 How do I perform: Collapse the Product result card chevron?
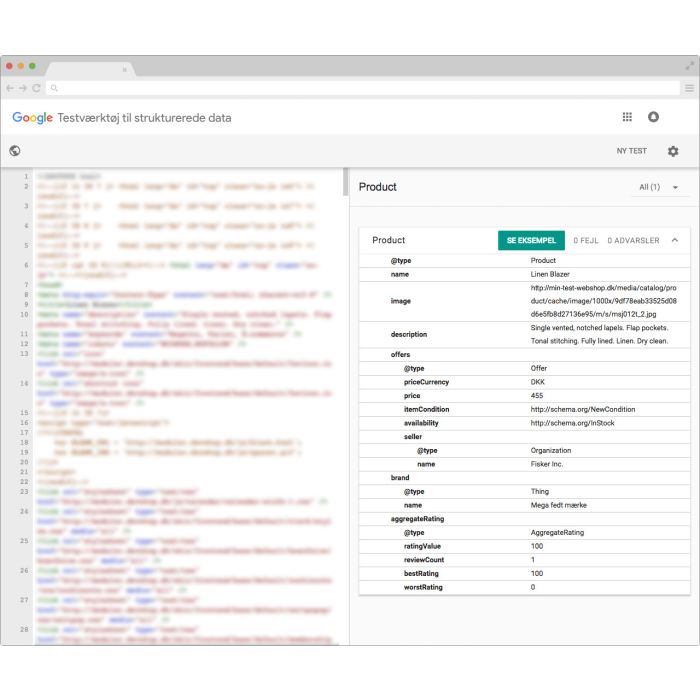tap(675, 240)
